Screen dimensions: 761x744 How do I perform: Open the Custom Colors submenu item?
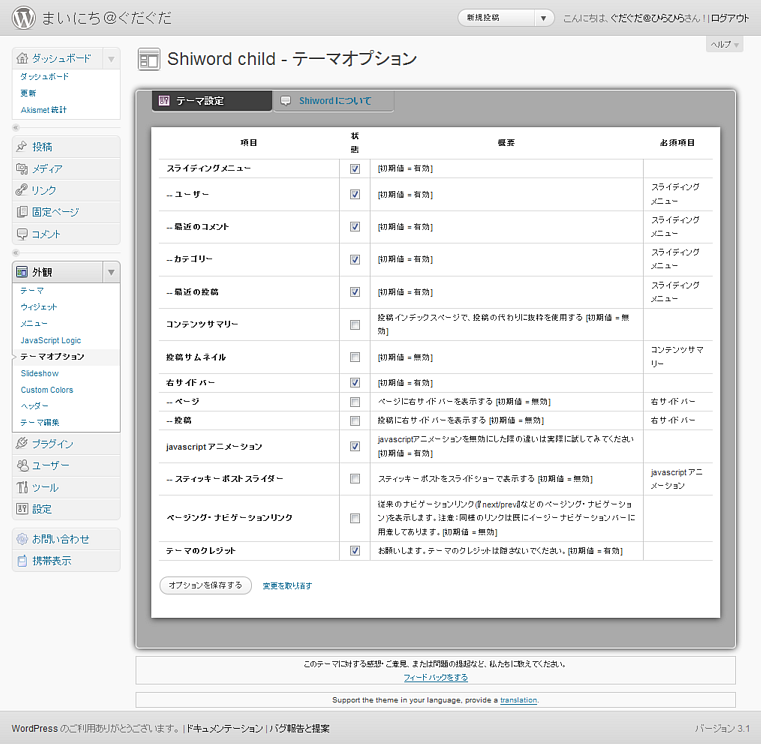[x=47, y=390]
